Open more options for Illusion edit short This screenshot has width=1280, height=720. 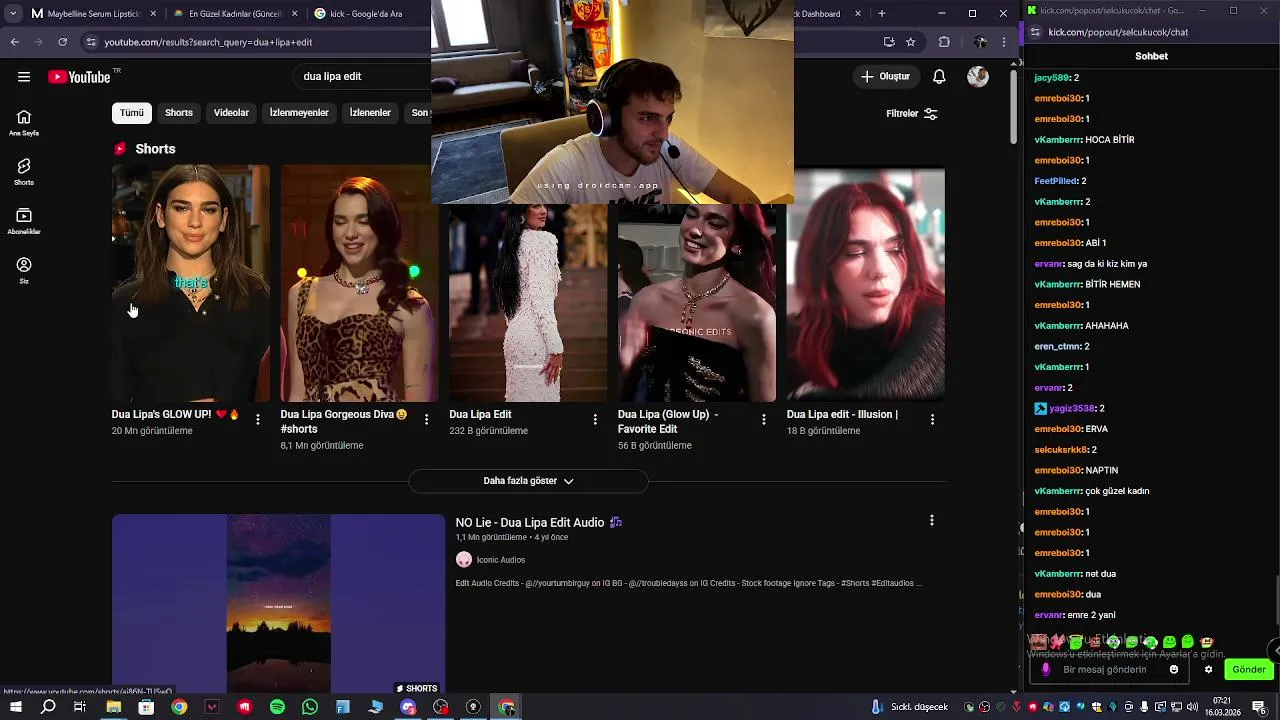click(933, 420)
